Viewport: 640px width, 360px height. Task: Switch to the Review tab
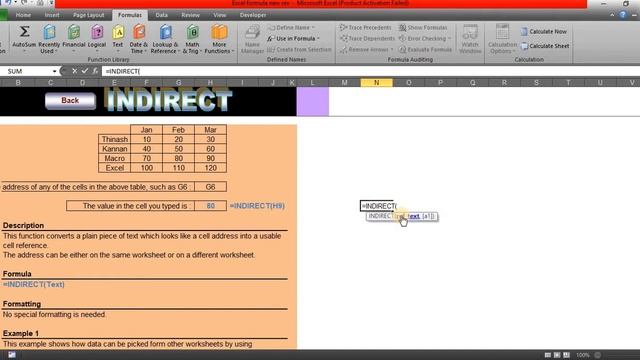191,15
